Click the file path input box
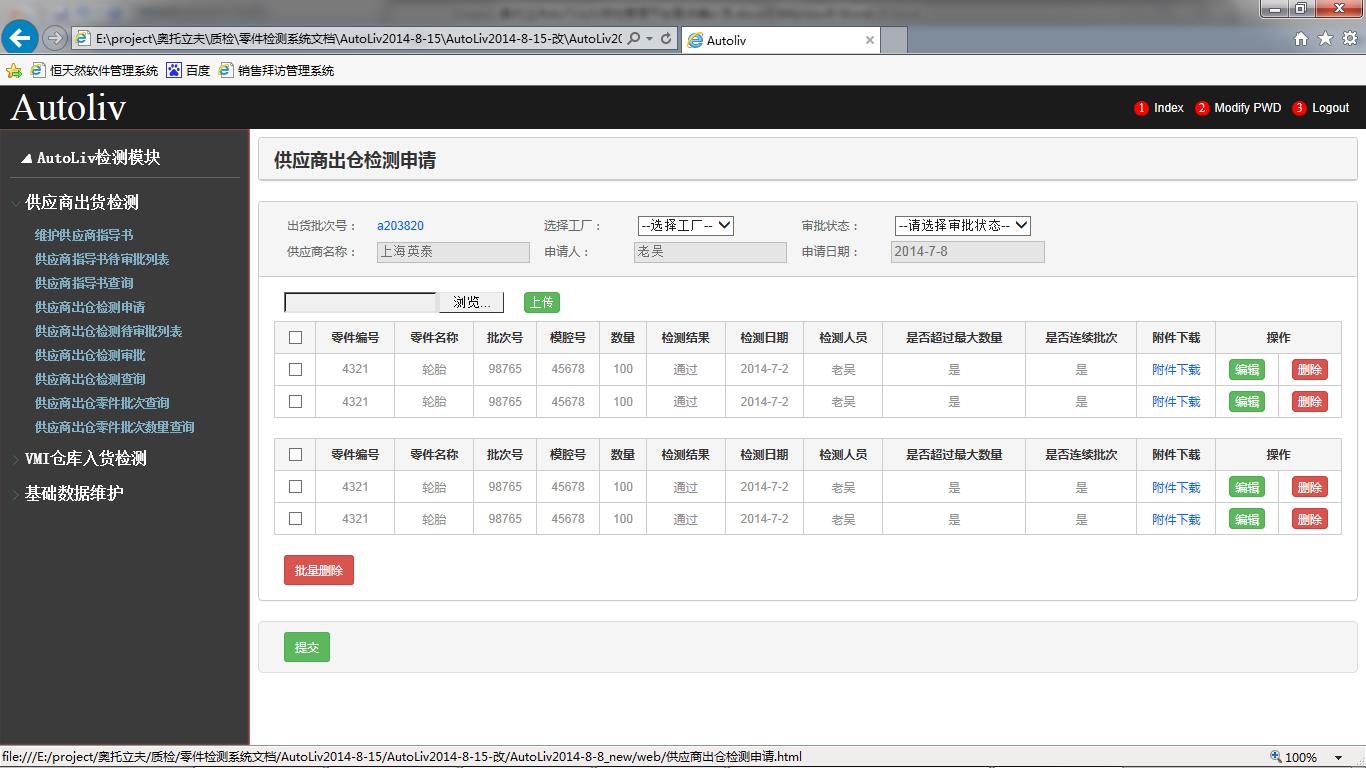 coord(361,302)
